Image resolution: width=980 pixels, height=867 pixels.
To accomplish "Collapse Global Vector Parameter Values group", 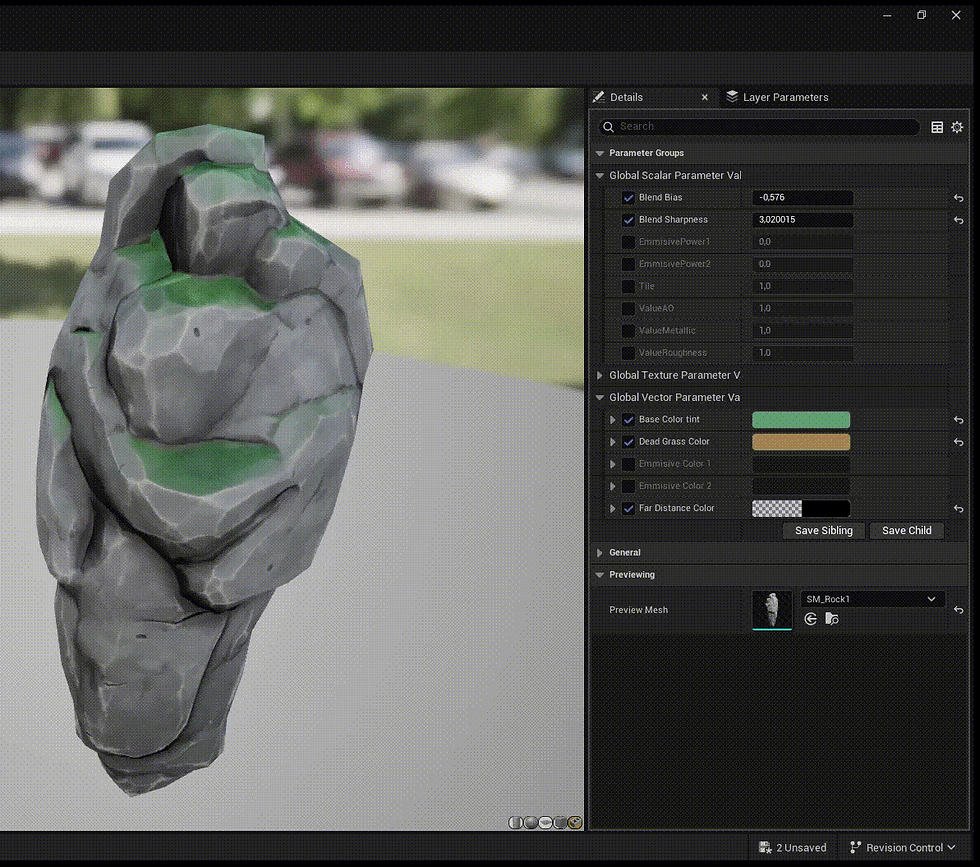I will click(x=600, y=398).
